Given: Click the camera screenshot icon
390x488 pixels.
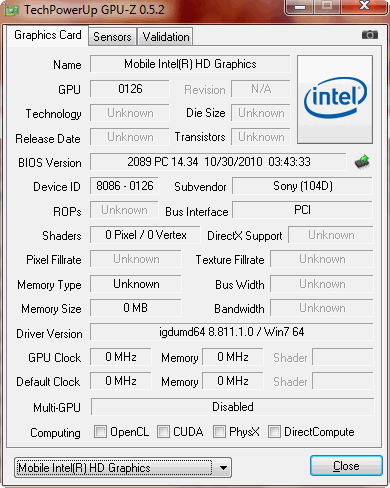Looking at the screenshot, I should (x=370, y=34).
